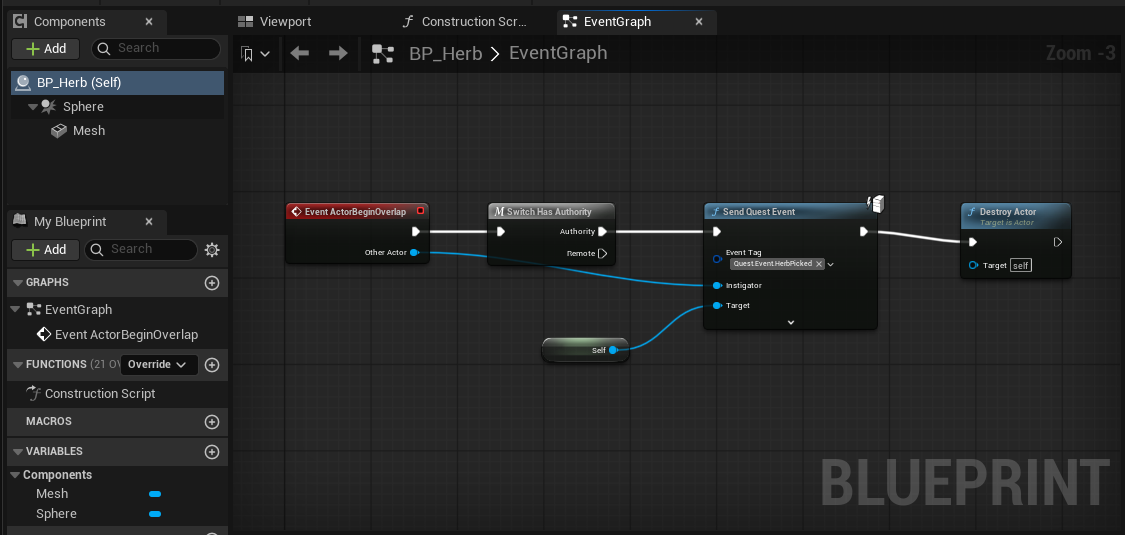Screen dimensions: 1125x535
Task: Click the Destroy Actor Target pin
Action: 973,265
